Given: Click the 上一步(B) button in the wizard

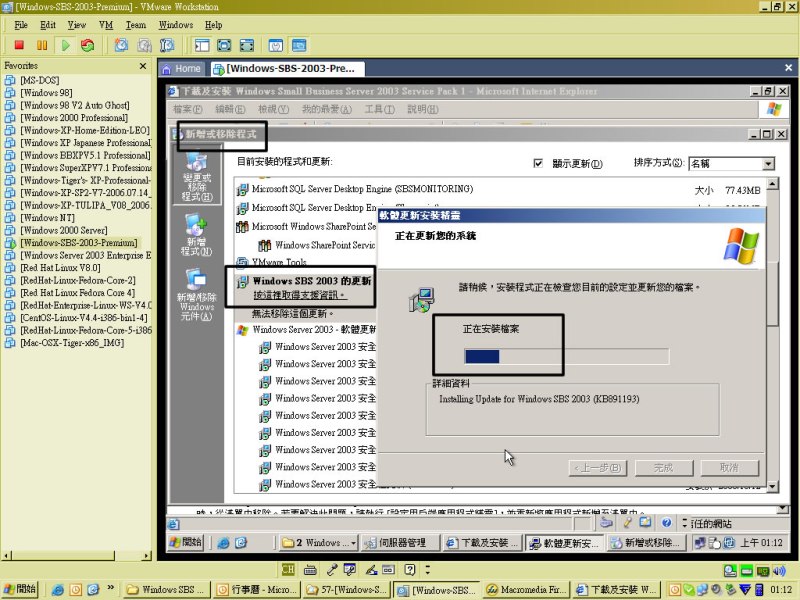Looking at the screenshot, I should (x=597, y=468).
